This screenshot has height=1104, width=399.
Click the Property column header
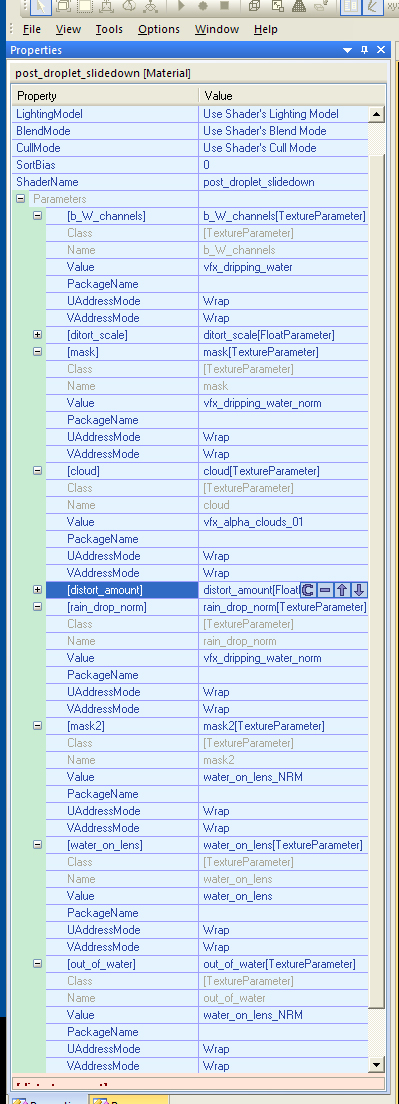coord(106,96)
